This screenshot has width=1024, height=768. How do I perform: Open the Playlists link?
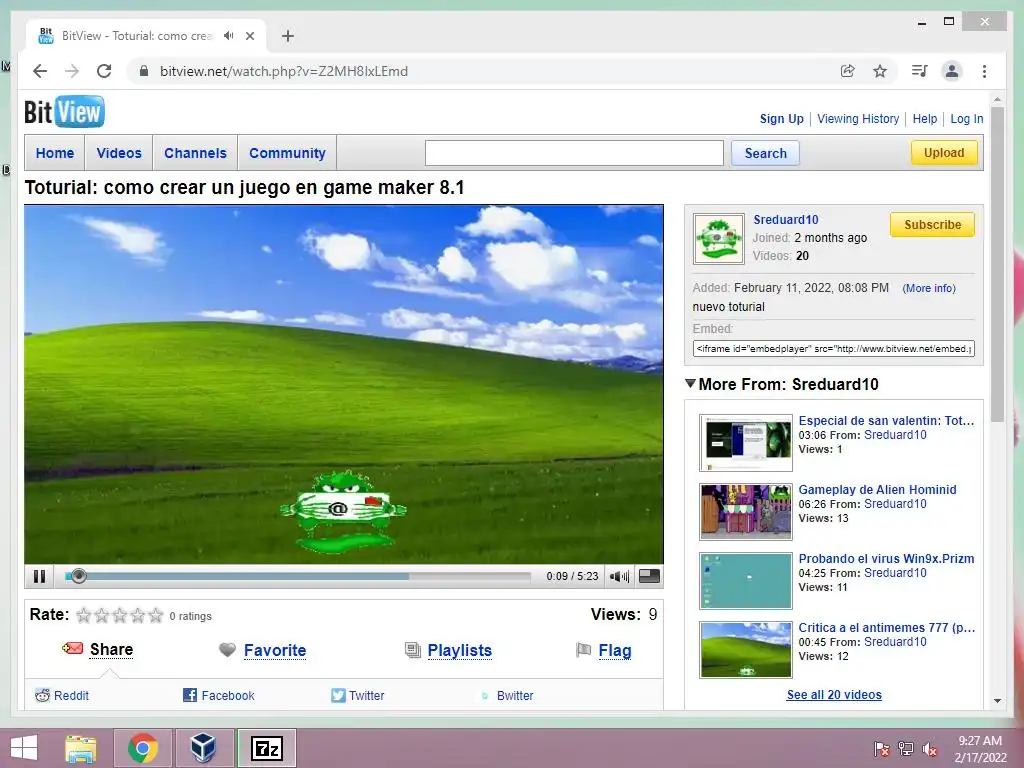[x=460, y=650]
